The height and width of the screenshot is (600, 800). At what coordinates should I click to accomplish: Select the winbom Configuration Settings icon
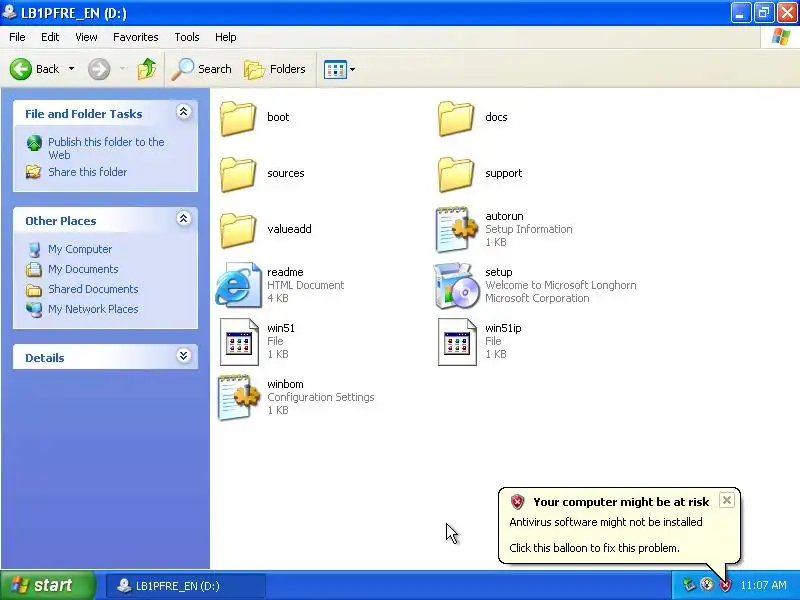point(238,397)
